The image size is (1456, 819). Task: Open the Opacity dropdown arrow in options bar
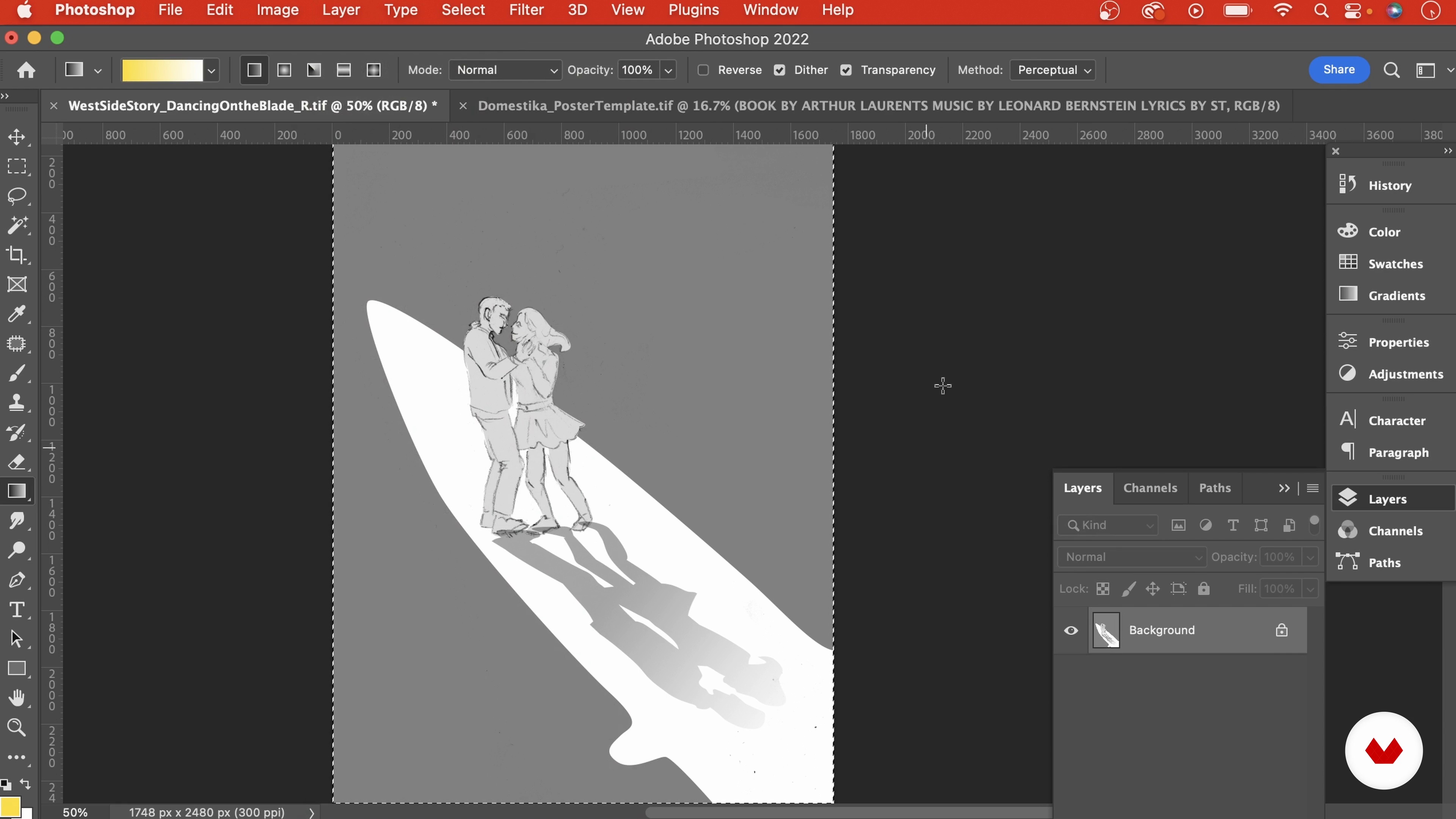[x=668, y=70]
